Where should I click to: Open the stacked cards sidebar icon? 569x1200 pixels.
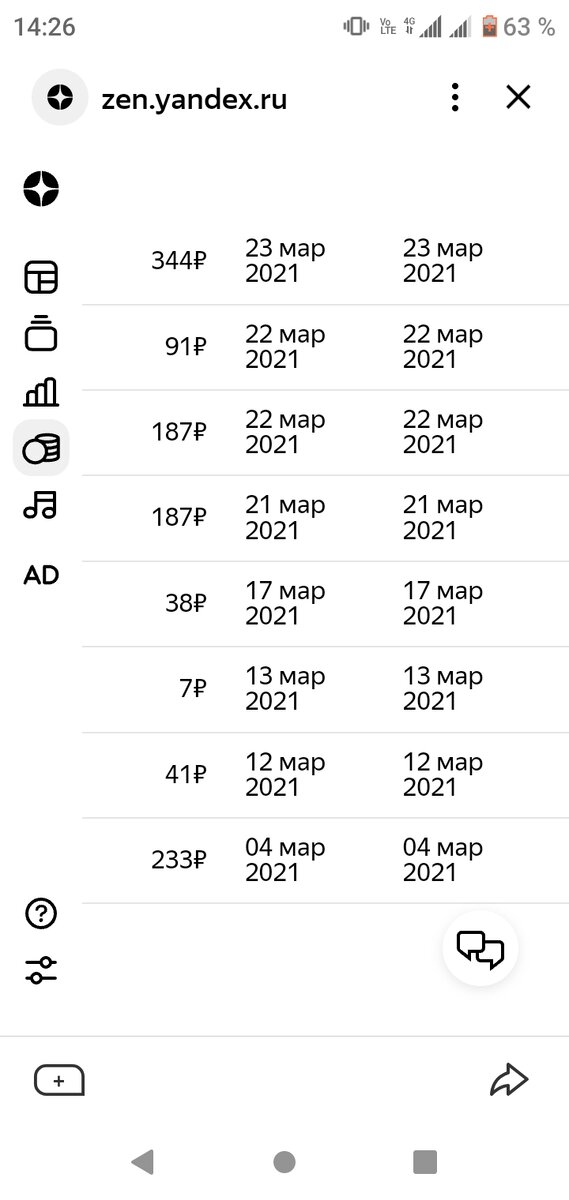point(41,333)
